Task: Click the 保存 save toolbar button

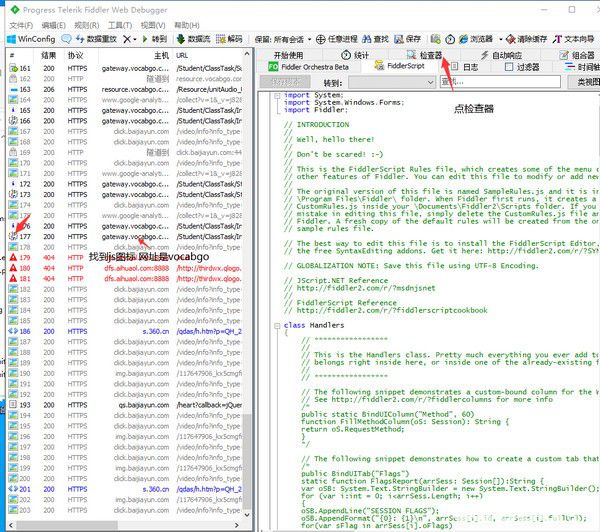Action: [x=408, y=39]
